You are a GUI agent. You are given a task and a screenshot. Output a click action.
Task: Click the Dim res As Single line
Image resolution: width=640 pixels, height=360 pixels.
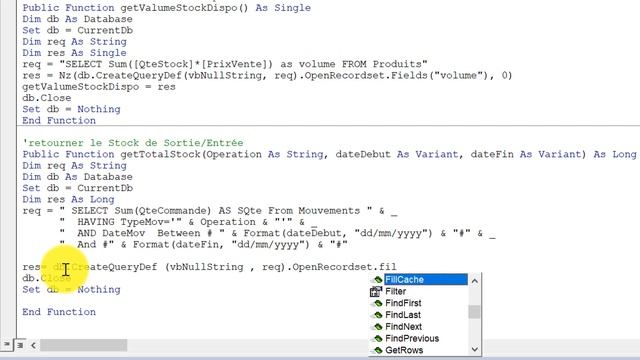(75, 53)
